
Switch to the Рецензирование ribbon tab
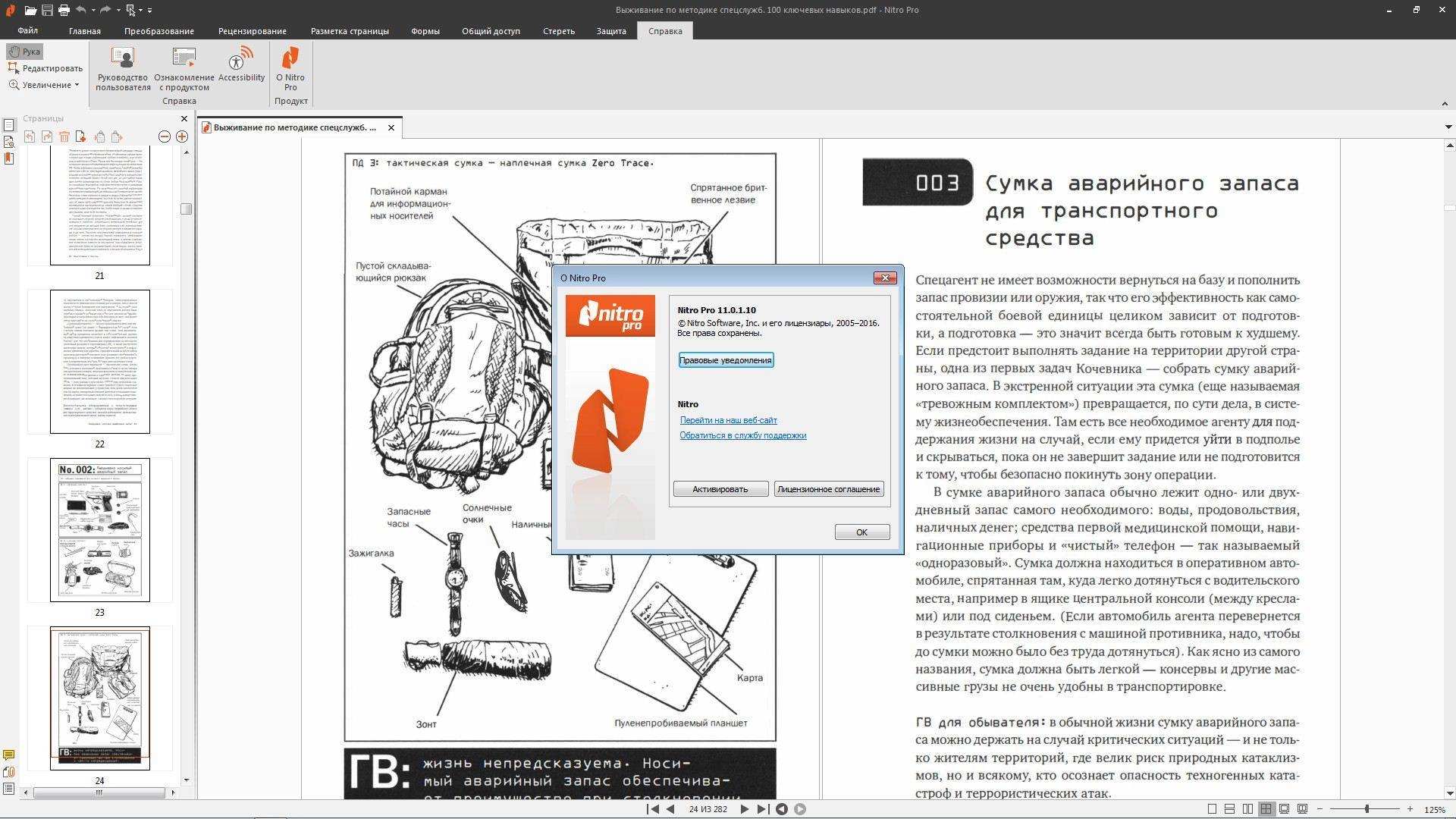pyautogui.click(x=253, y=31)
